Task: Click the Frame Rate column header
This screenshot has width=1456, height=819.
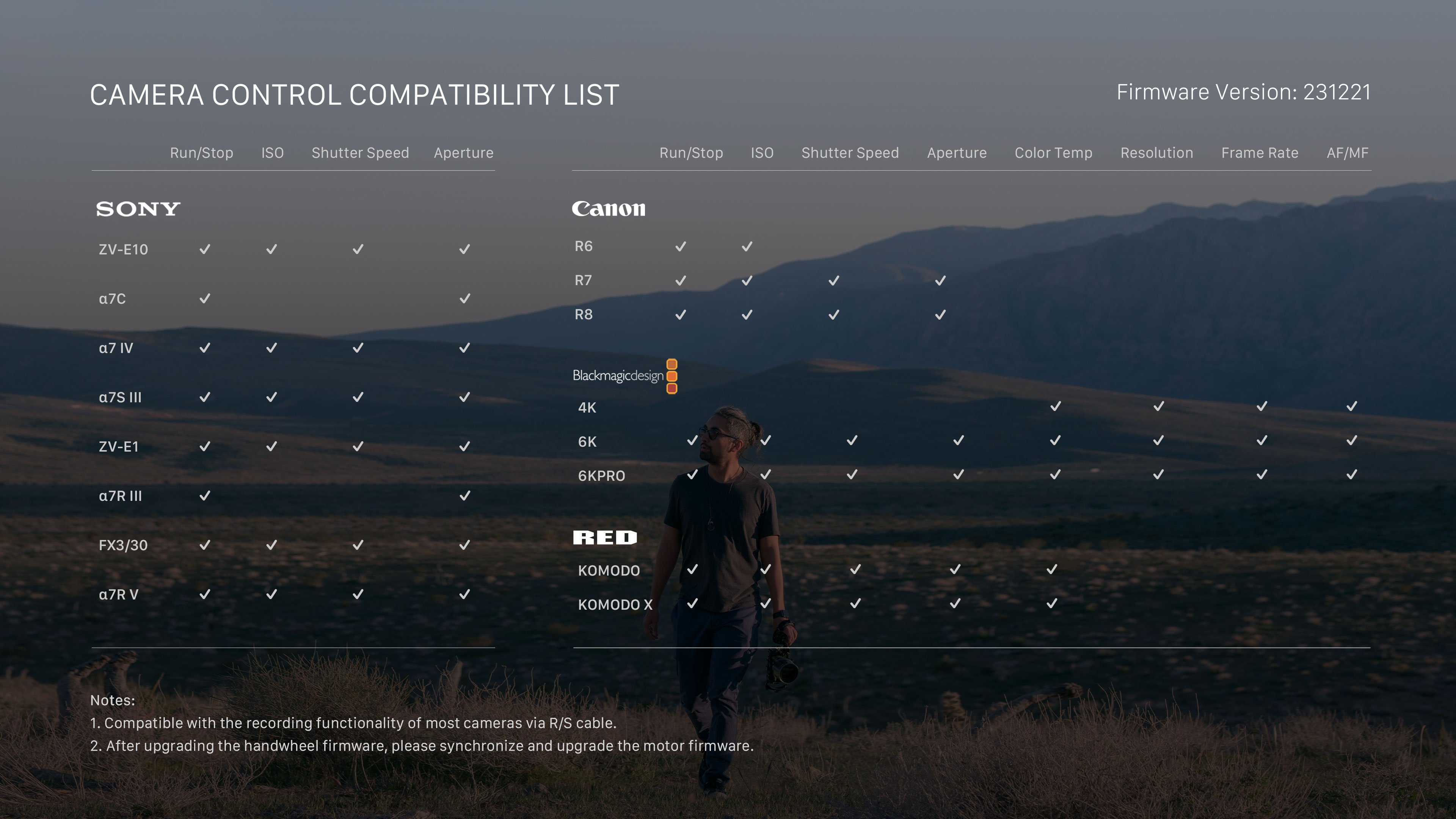Action: 1260,153
